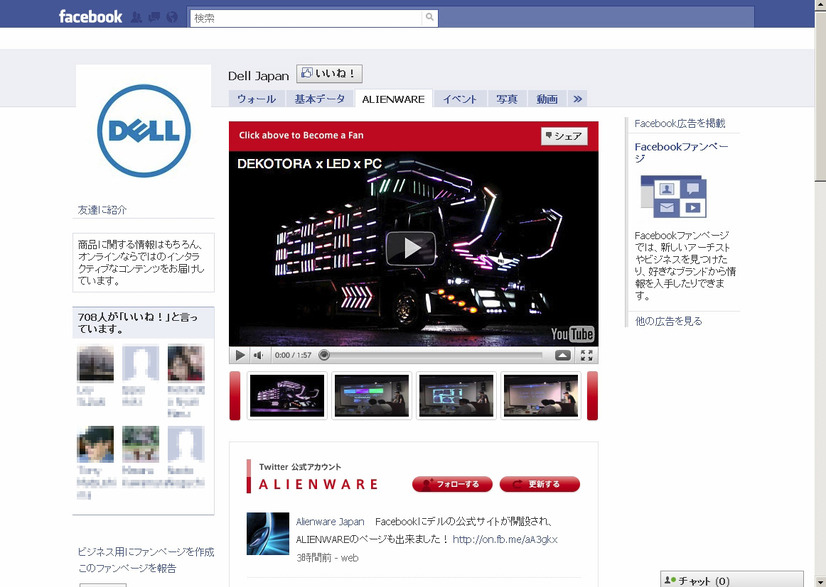
Task: Click Facebook広告を掲載 link
Action: (x=680, y=123)
